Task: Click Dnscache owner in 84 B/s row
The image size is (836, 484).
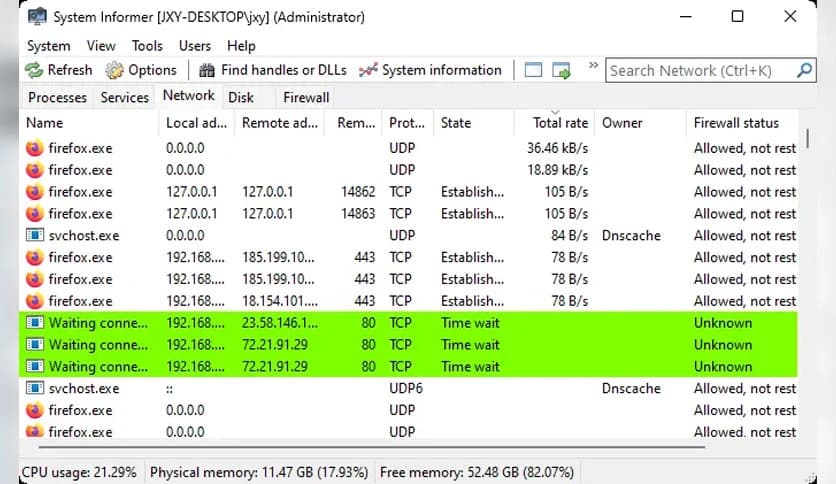Action: click(631, 236)
